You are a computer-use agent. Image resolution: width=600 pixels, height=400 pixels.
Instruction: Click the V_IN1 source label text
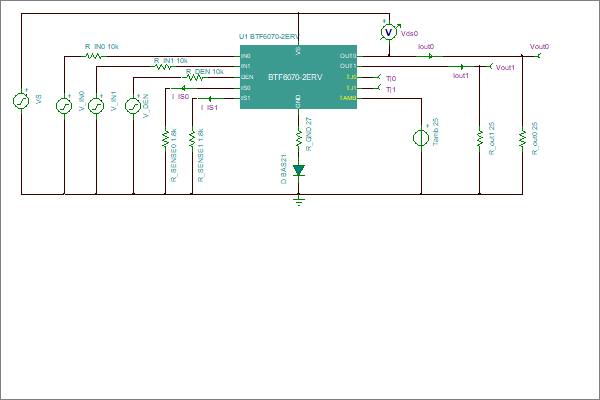pos(114,101)
